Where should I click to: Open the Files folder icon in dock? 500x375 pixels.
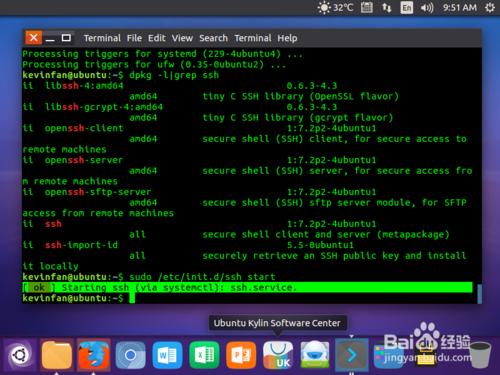tap(57, 355)
